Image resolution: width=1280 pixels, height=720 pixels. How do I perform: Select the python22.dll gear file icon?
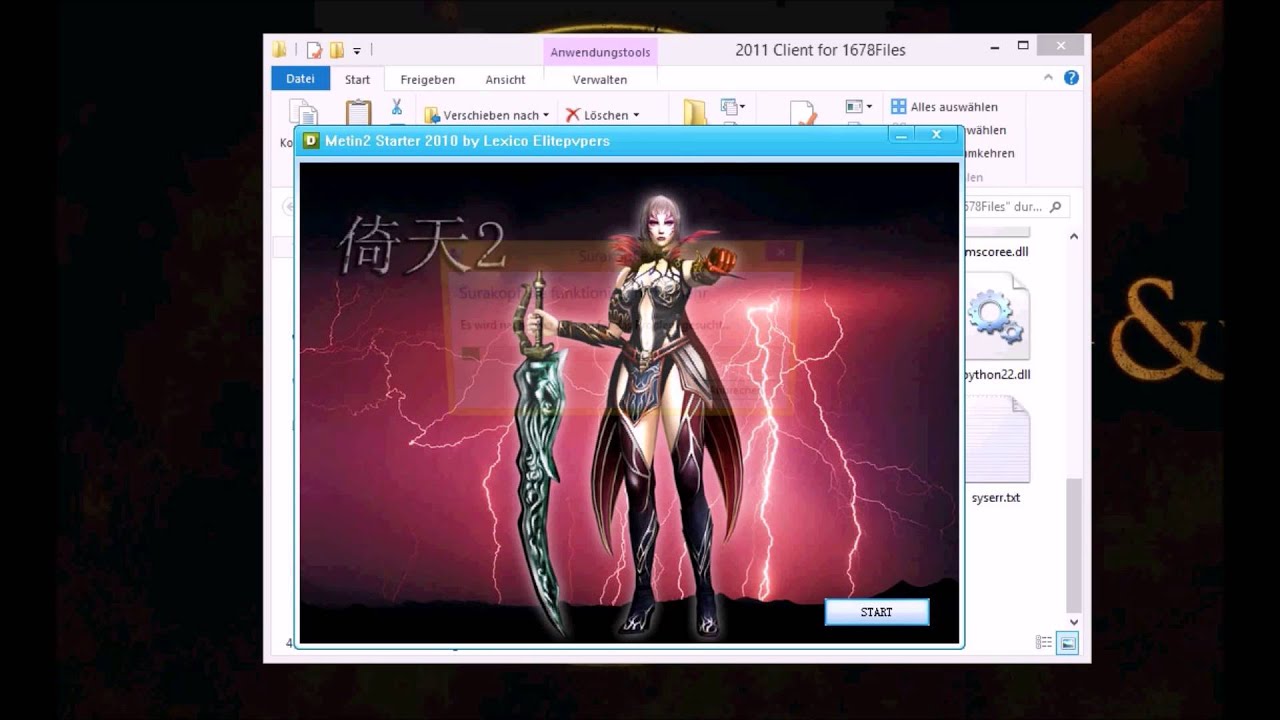tap(997, 317)
